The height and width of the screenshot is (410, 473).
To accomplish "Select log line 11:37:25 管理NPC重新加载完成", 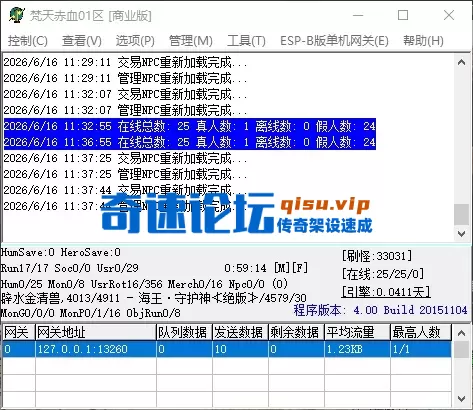I will pos(125,174).
